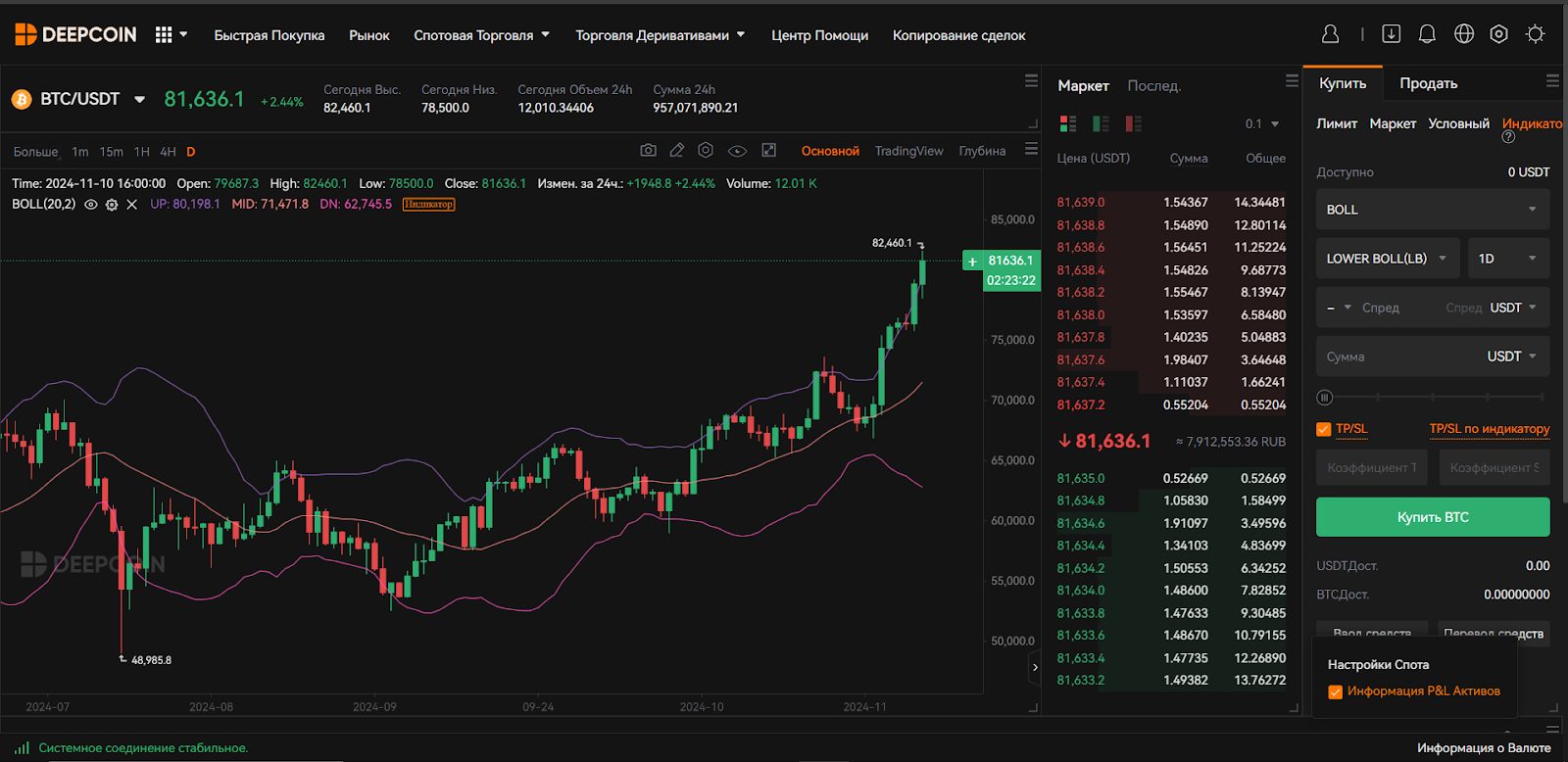This screenshot has width=1568, height=762.
Task: Click the Индикатор help question mark
Action: [x=1508, y=137]
